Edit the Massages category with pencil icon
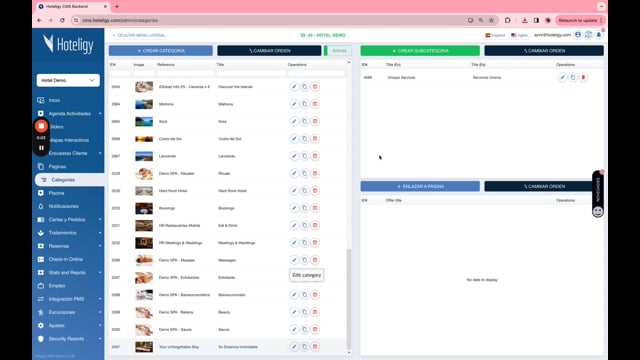The width and height of the screenshot is (640, 360). coord(294,260)
